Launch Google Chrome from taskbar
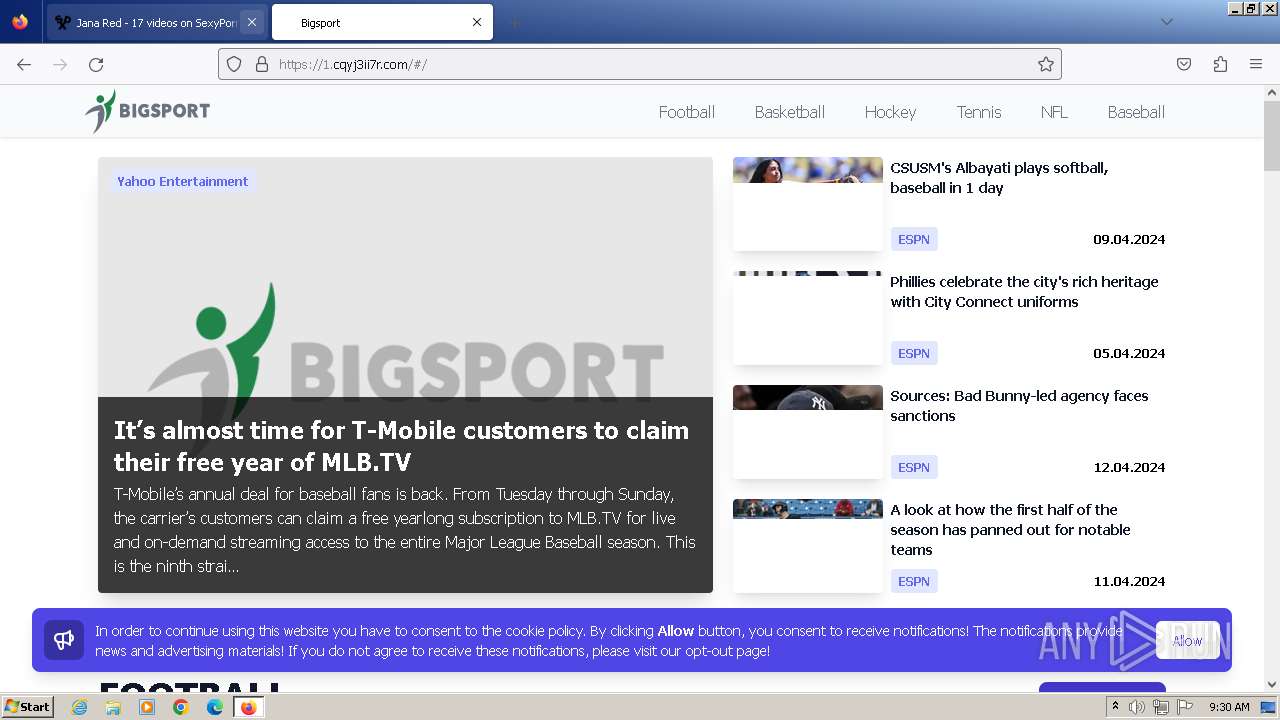Viewport: 1280px width, 720px height. (181, 707)
